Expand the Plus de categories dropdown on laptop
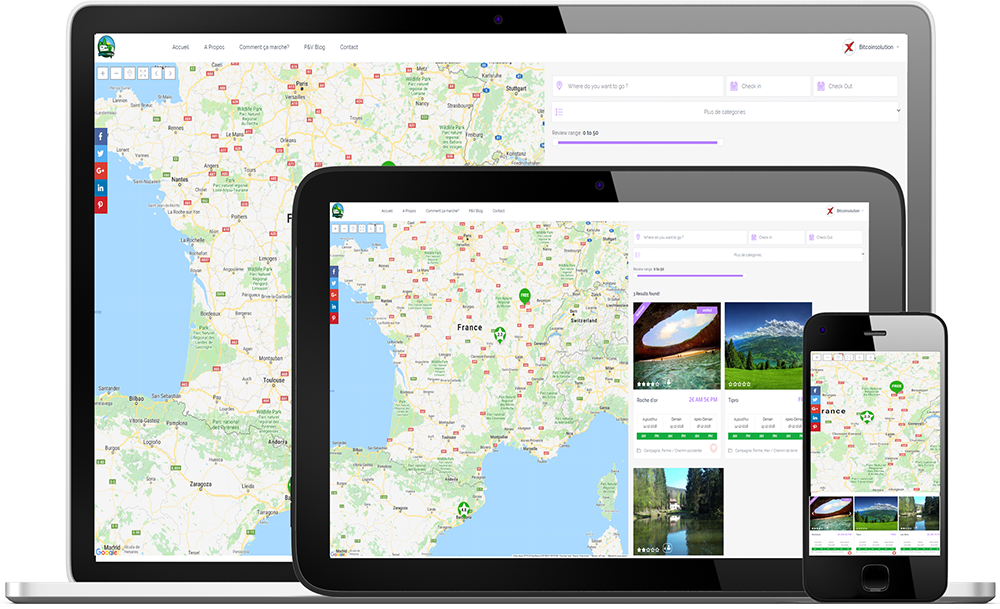The width and height of the screenshot is (1000, 609). pyautogui.click(x=725, y=112)
